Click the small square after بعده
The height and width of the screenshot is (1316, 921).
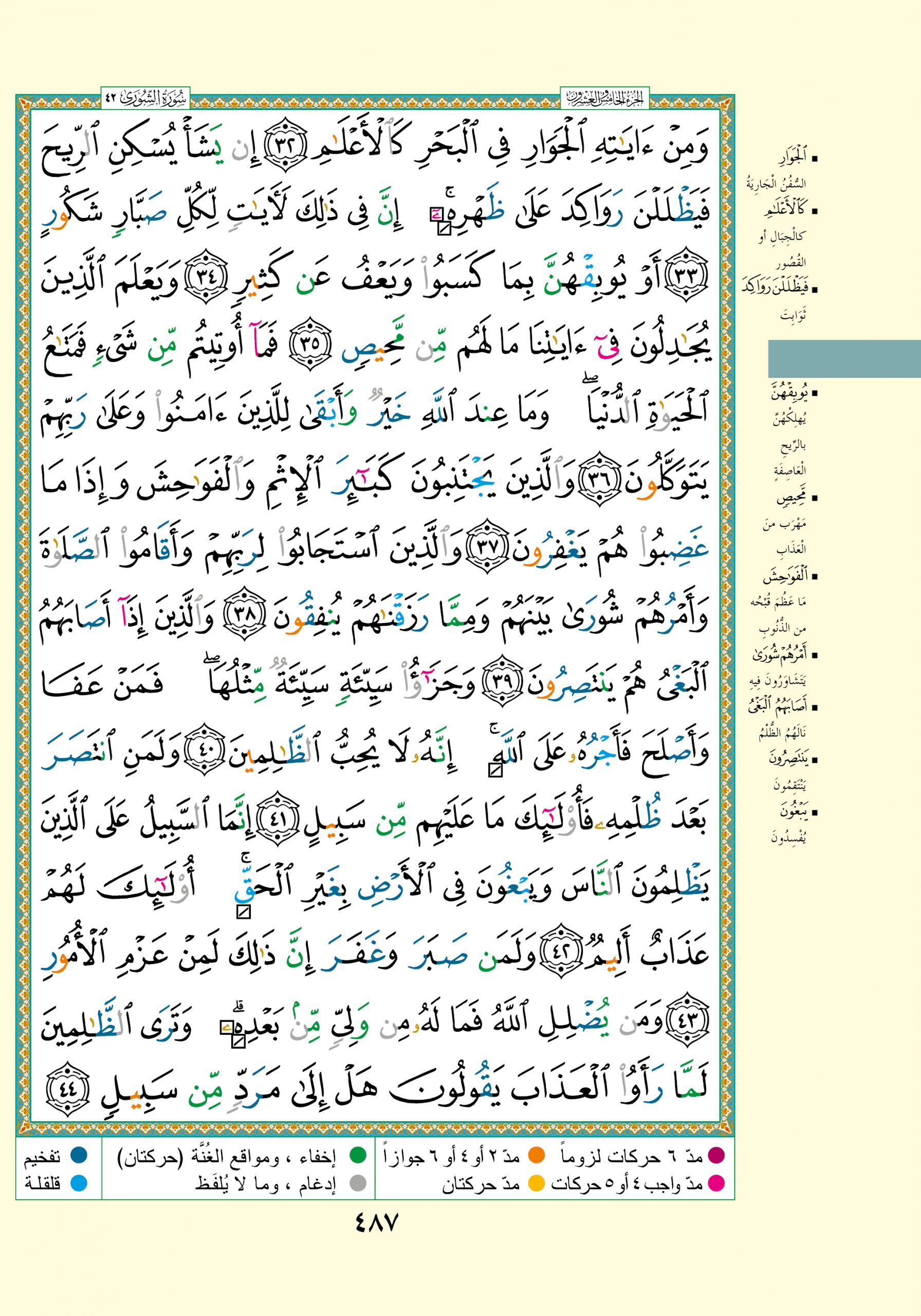(x=238, y=1041)
